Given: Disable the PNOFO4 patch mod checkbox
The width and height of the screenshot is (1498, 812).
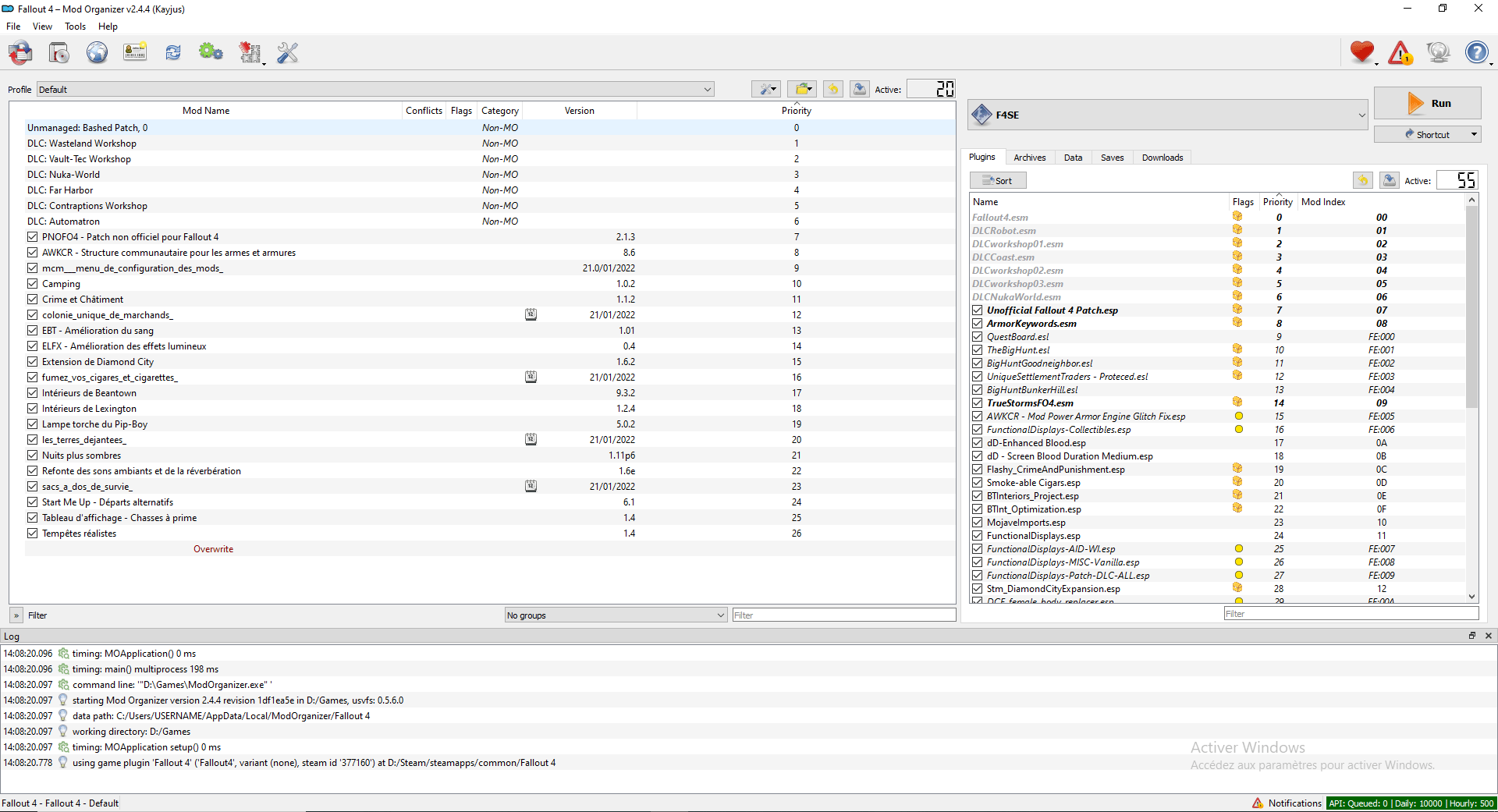Looking at the screenshot, I should 32,236.
